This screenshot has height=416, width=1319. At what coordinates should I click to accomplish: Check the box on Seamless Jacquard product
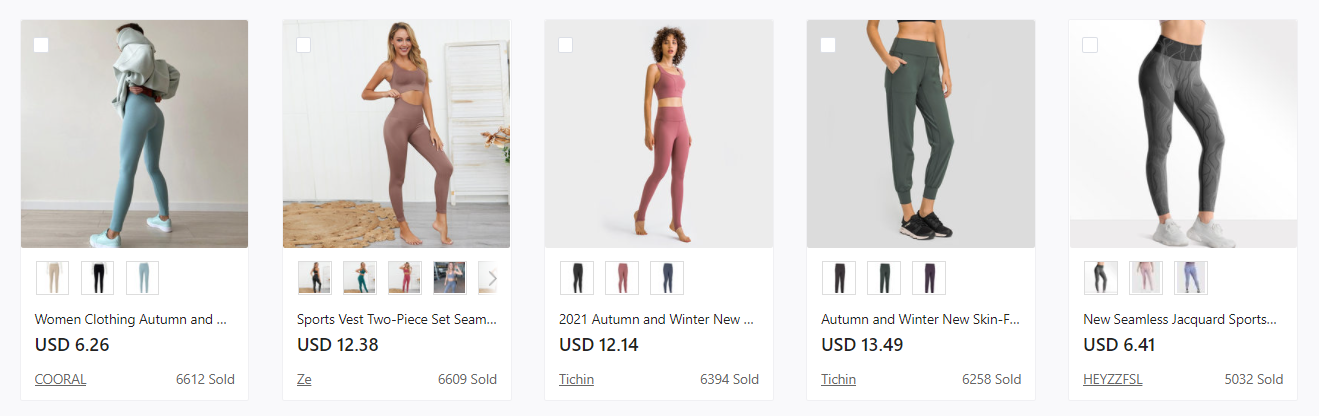1089,45
